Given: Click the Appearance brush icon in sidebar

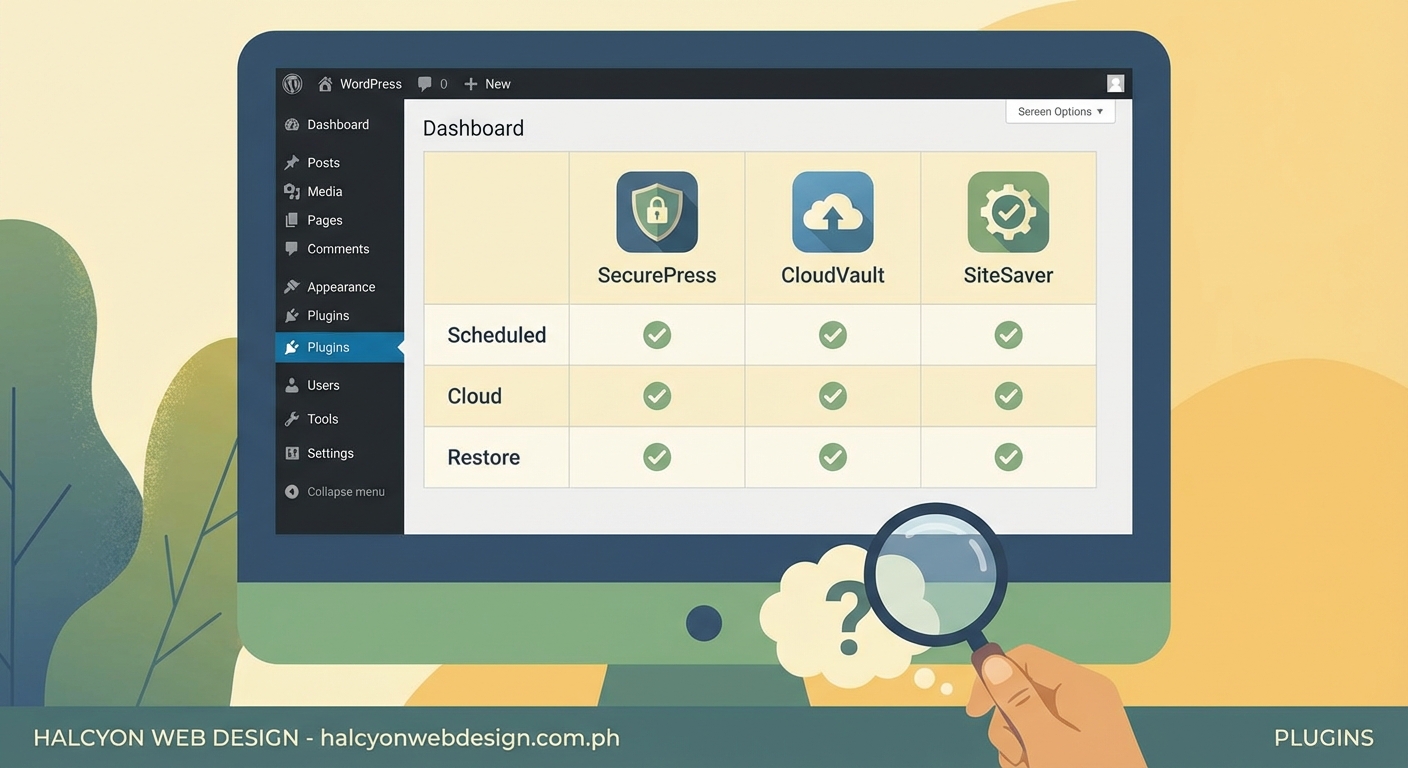Looking at the screenshot, I should tap(290, 285).
